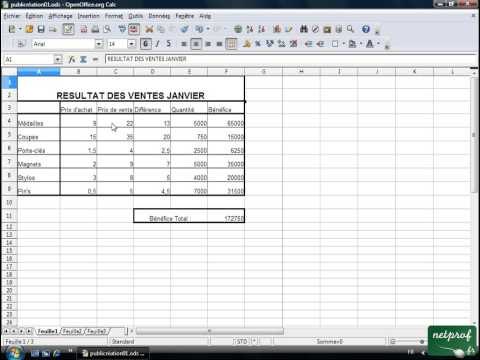Click the Copy icon
The image size is (480, 360).
click(161, 29)
